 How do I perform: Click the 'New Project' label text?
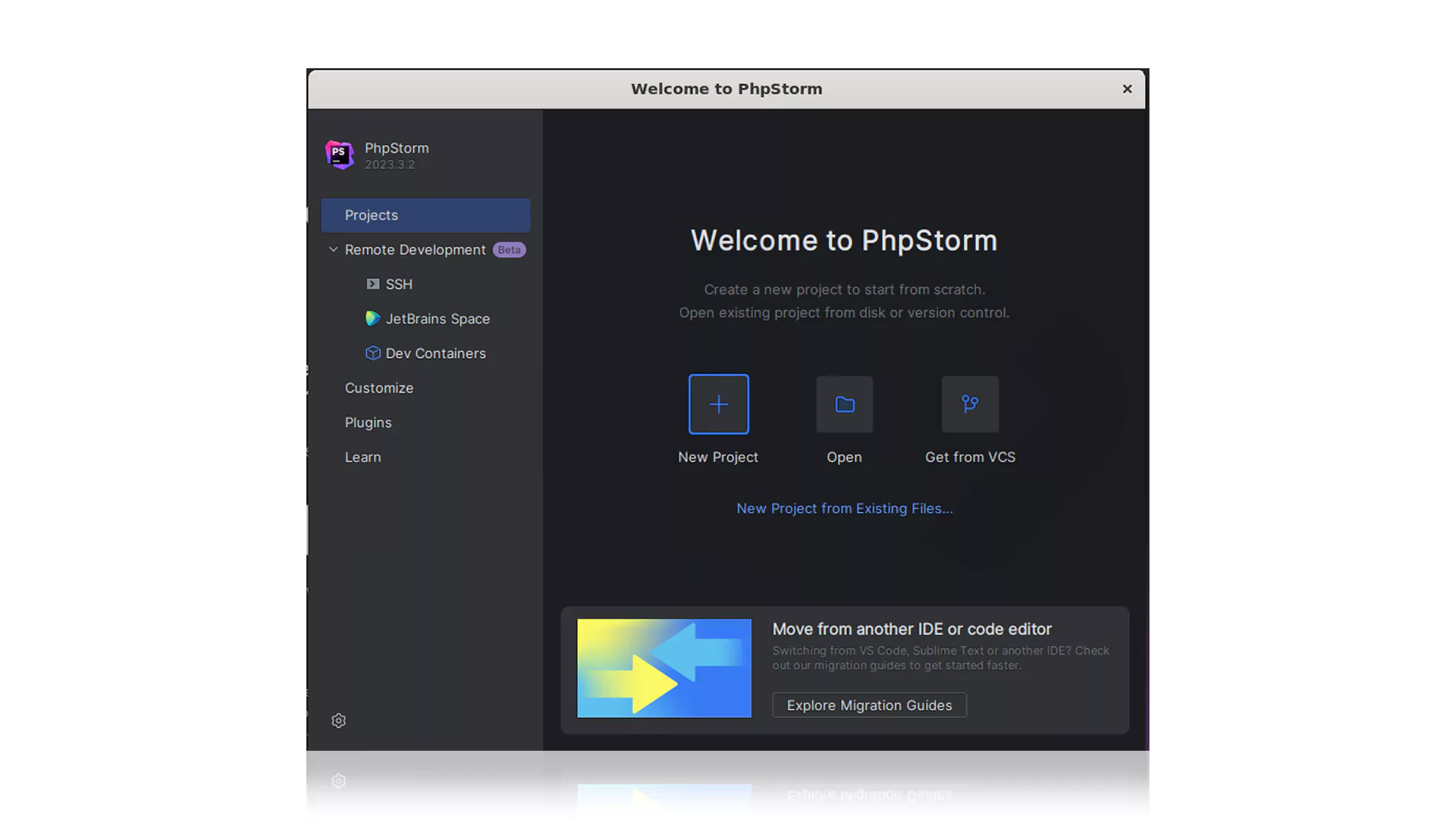point(717,457)
